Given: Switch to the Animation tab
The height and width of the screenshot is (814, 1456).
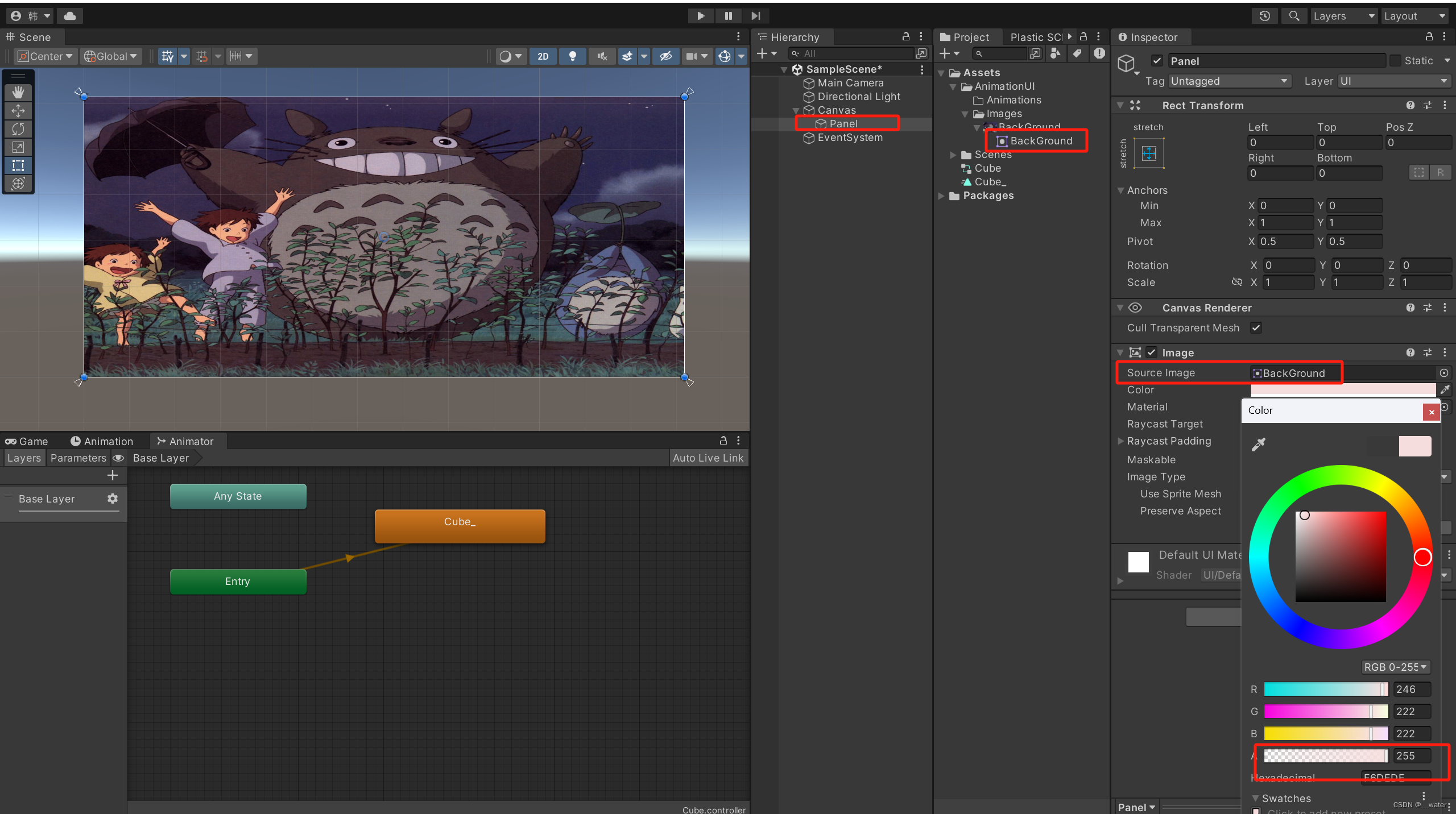Looking at the screenshot, I should pos(102,442).
